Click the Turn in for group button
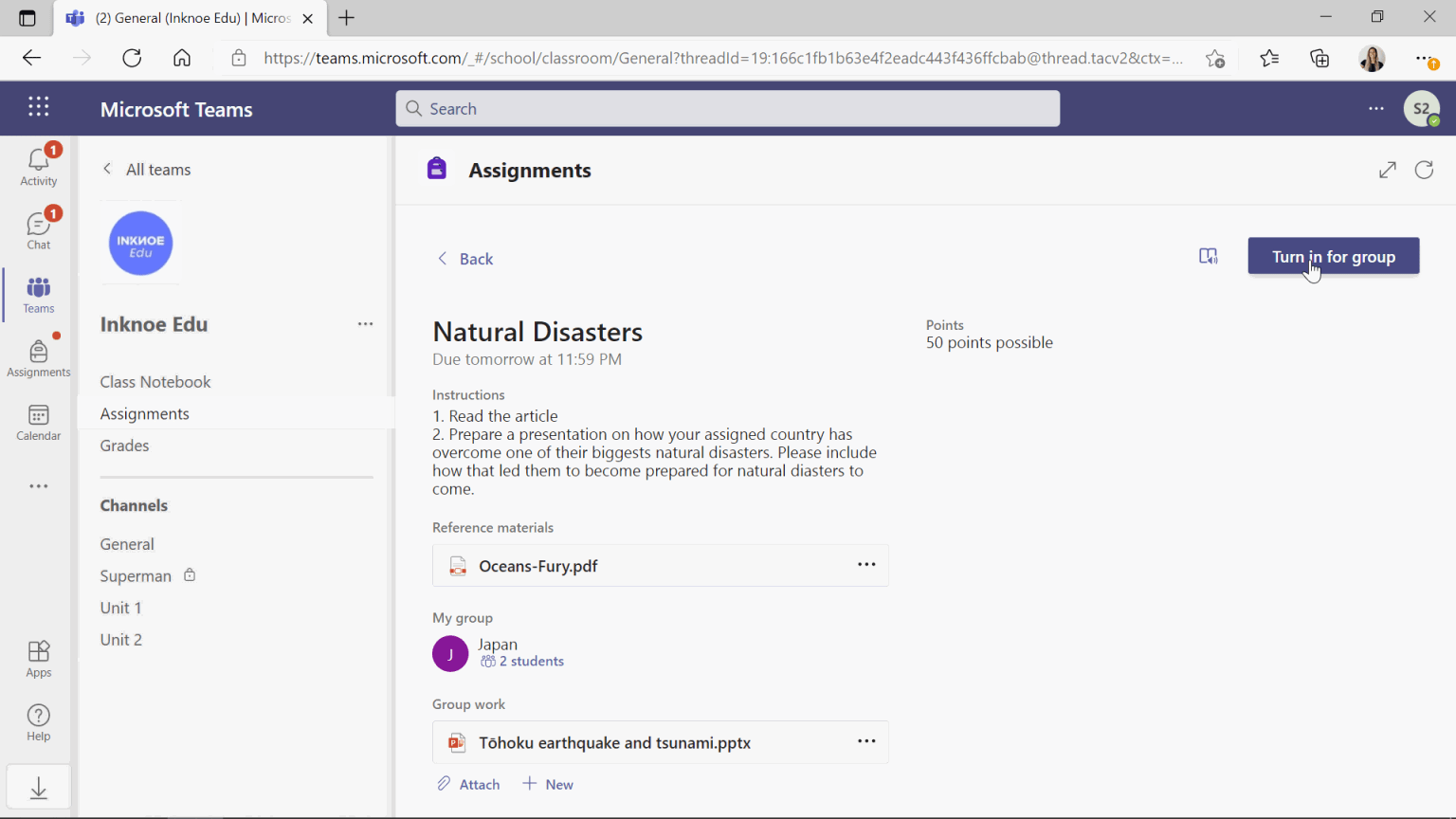This screenshot has width=1456, height=819. click(1333, 256)
